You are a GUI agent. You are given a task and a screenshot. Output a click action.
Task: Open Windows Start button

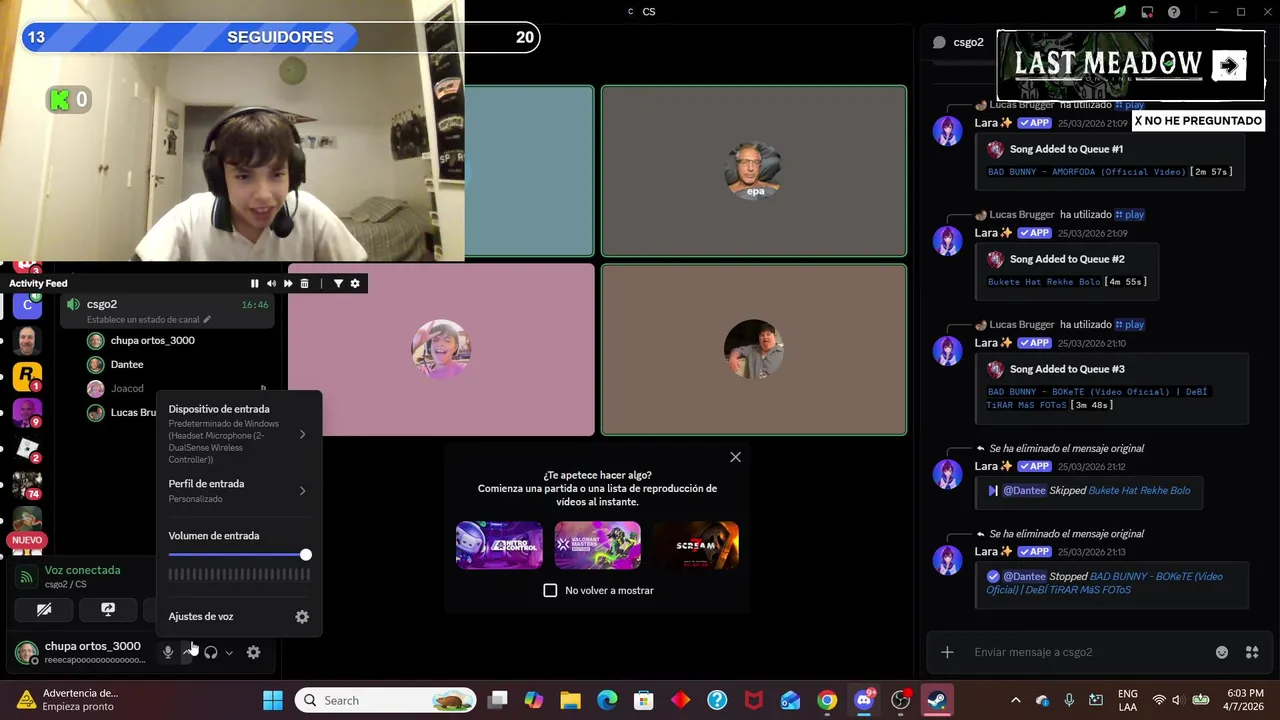(x=273, y=700)
